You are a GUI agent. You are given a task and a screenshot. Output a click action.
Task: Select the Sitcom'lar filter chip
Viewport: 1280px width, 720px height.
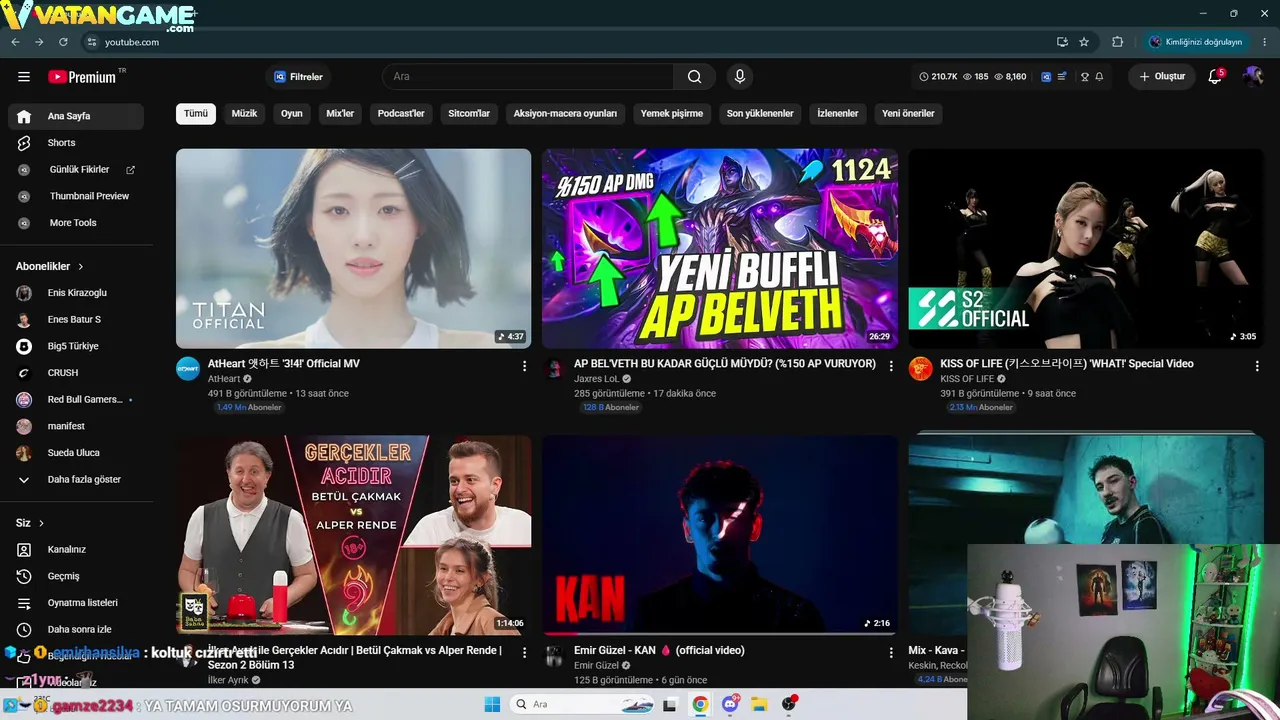click(469, 114)
